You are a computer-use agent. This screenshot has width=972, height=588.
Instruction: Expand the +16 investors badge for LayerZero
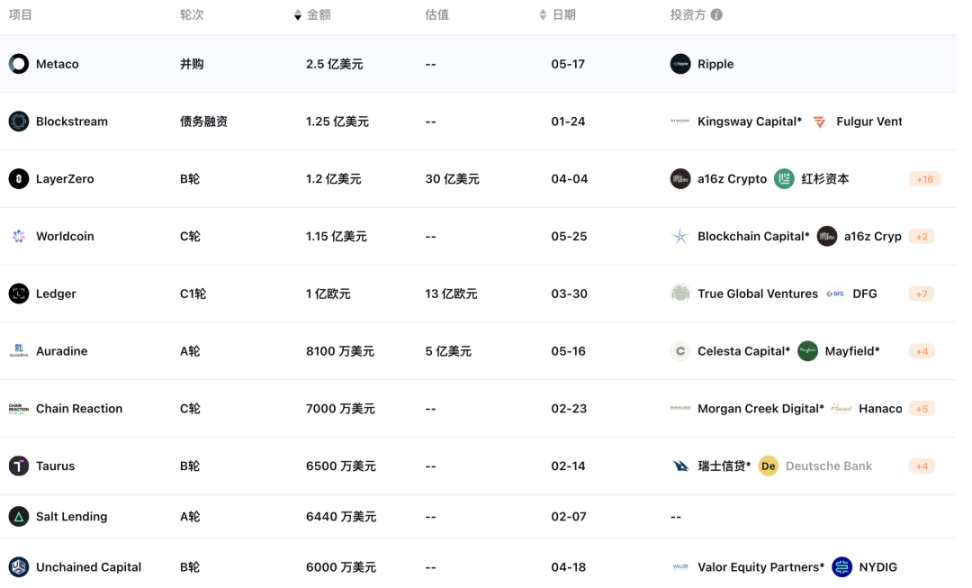pos(924,179)
